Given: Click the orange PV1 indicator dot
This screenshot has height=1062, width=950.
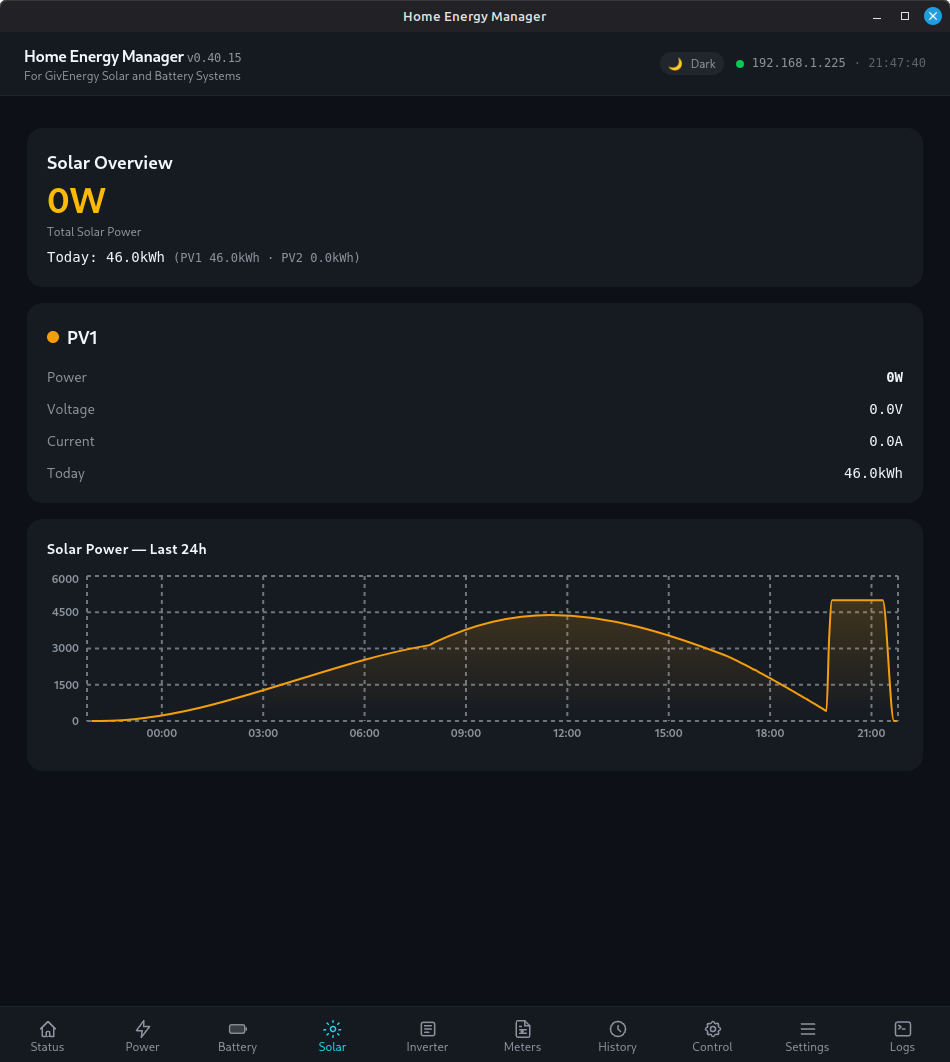Looking at the screenshot, I should [53, 337].
